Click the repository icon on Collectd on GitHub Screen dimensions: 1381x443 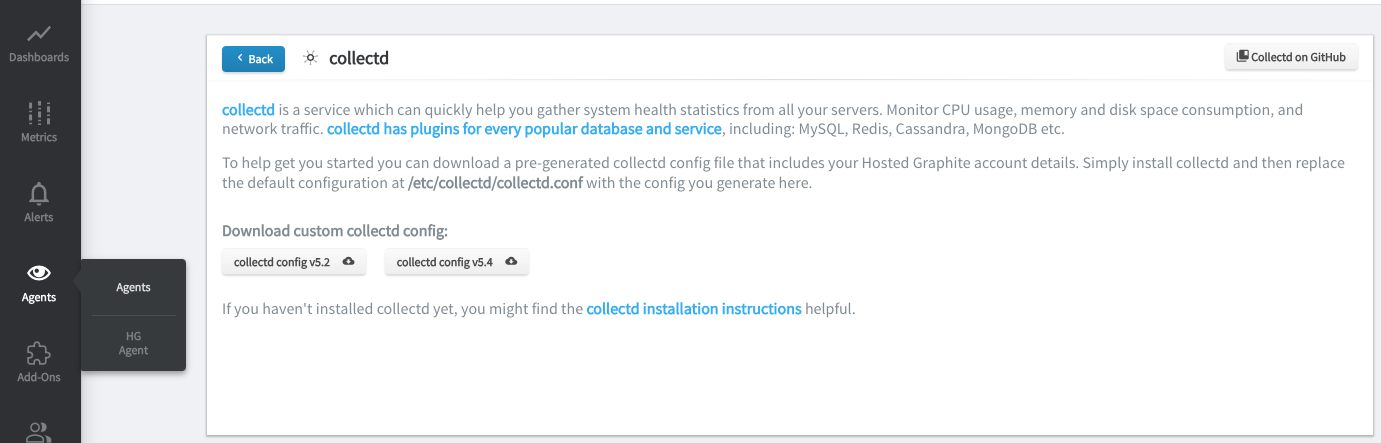[x=1243, y=57]
